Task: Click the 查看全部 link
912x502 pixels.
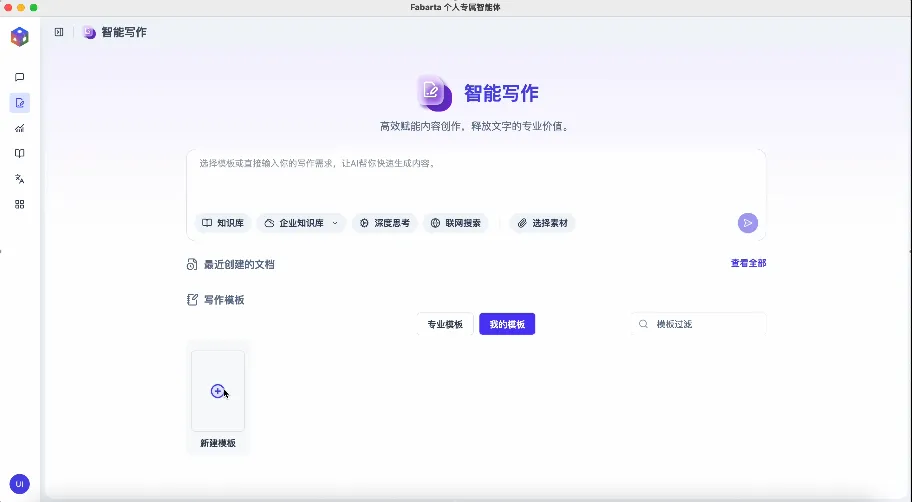Action: point(748,263)
